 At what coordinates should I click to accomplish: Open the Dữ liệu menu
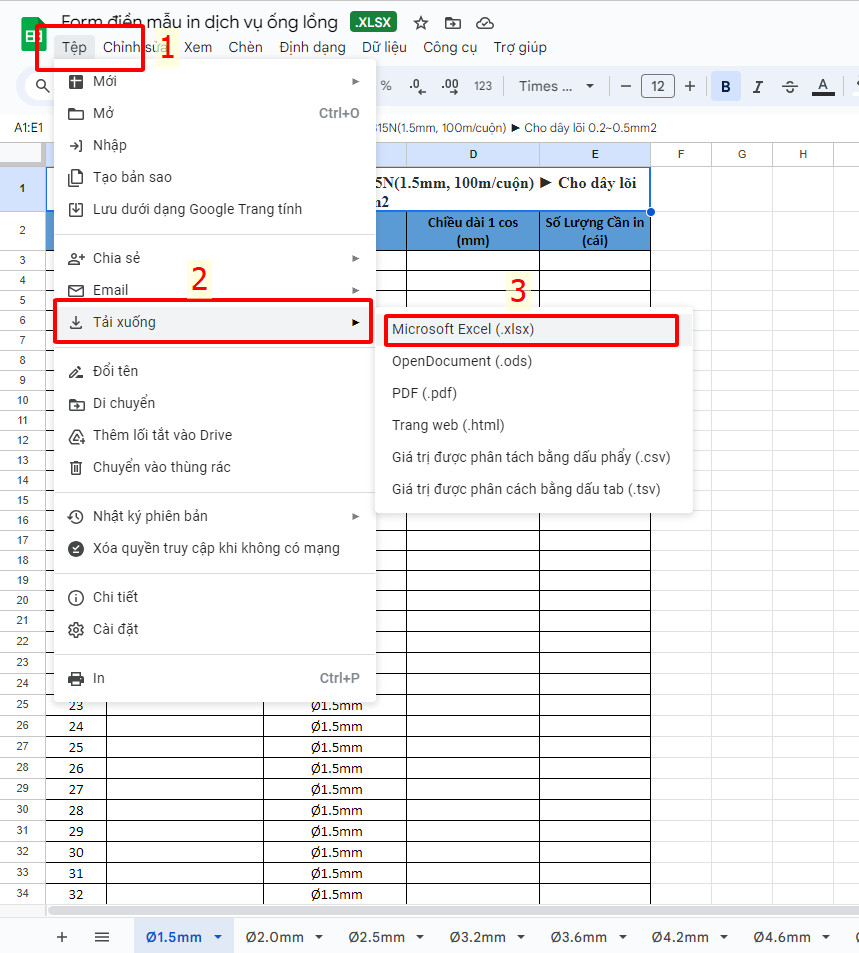[384, 47]
